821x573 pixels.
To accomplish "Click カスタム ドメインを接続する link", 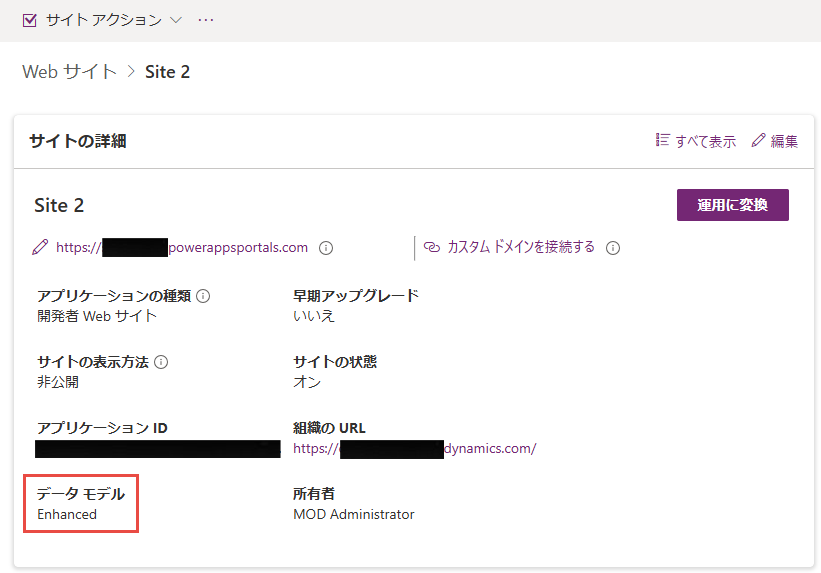I will click(x=521, y=247).
